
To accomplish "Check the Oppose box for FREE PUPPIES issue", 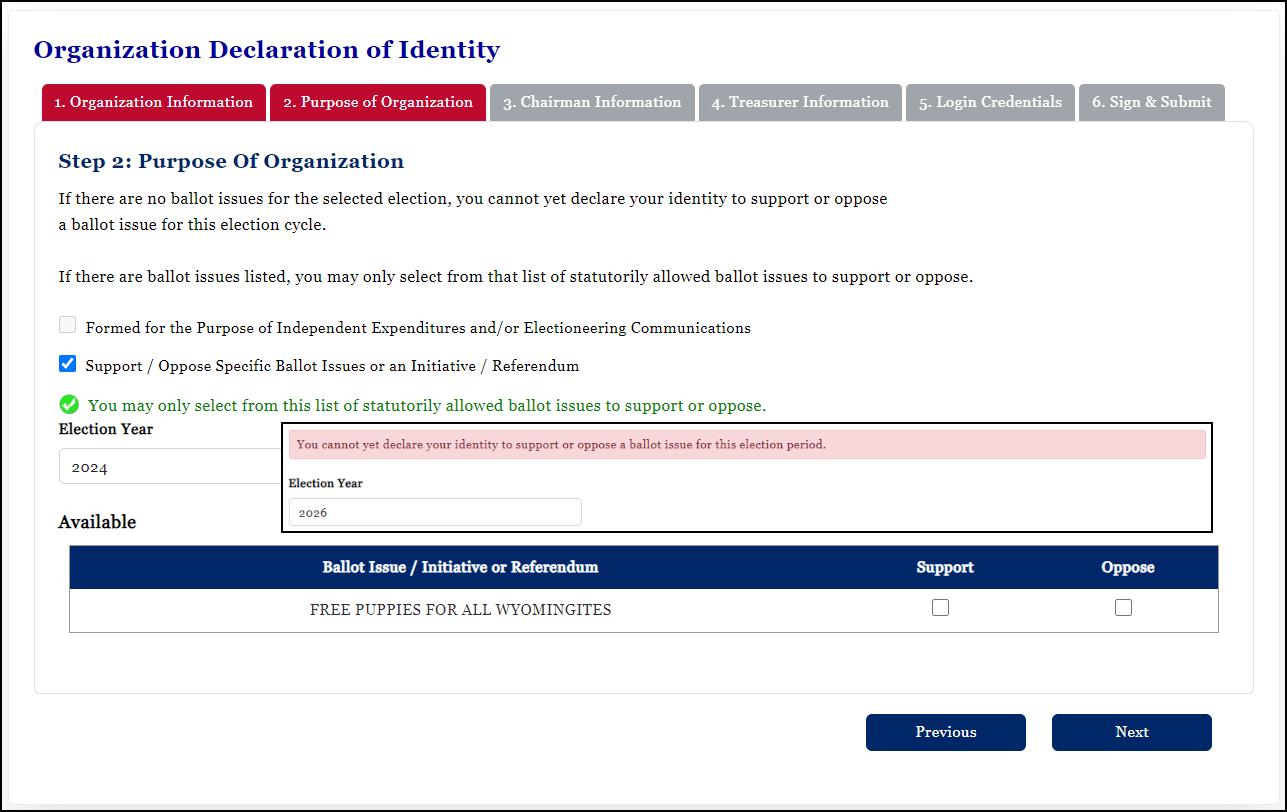I will [1123, 606].
